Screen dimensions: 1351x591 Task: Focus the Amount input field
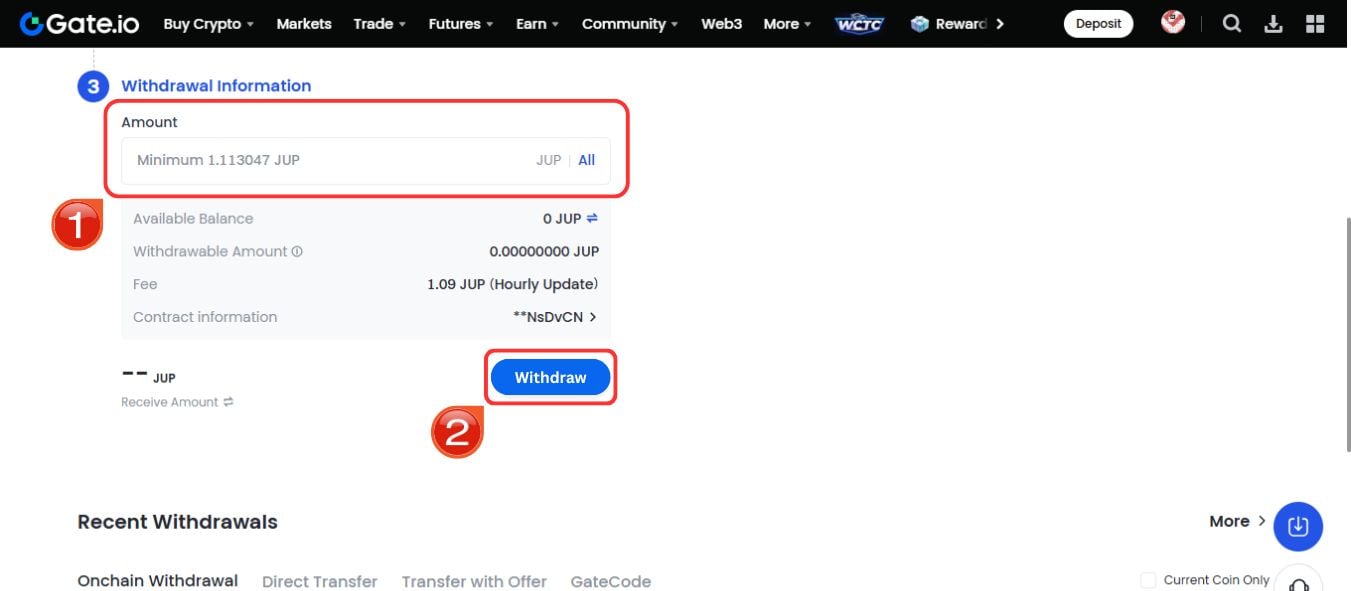coord(365,160)
